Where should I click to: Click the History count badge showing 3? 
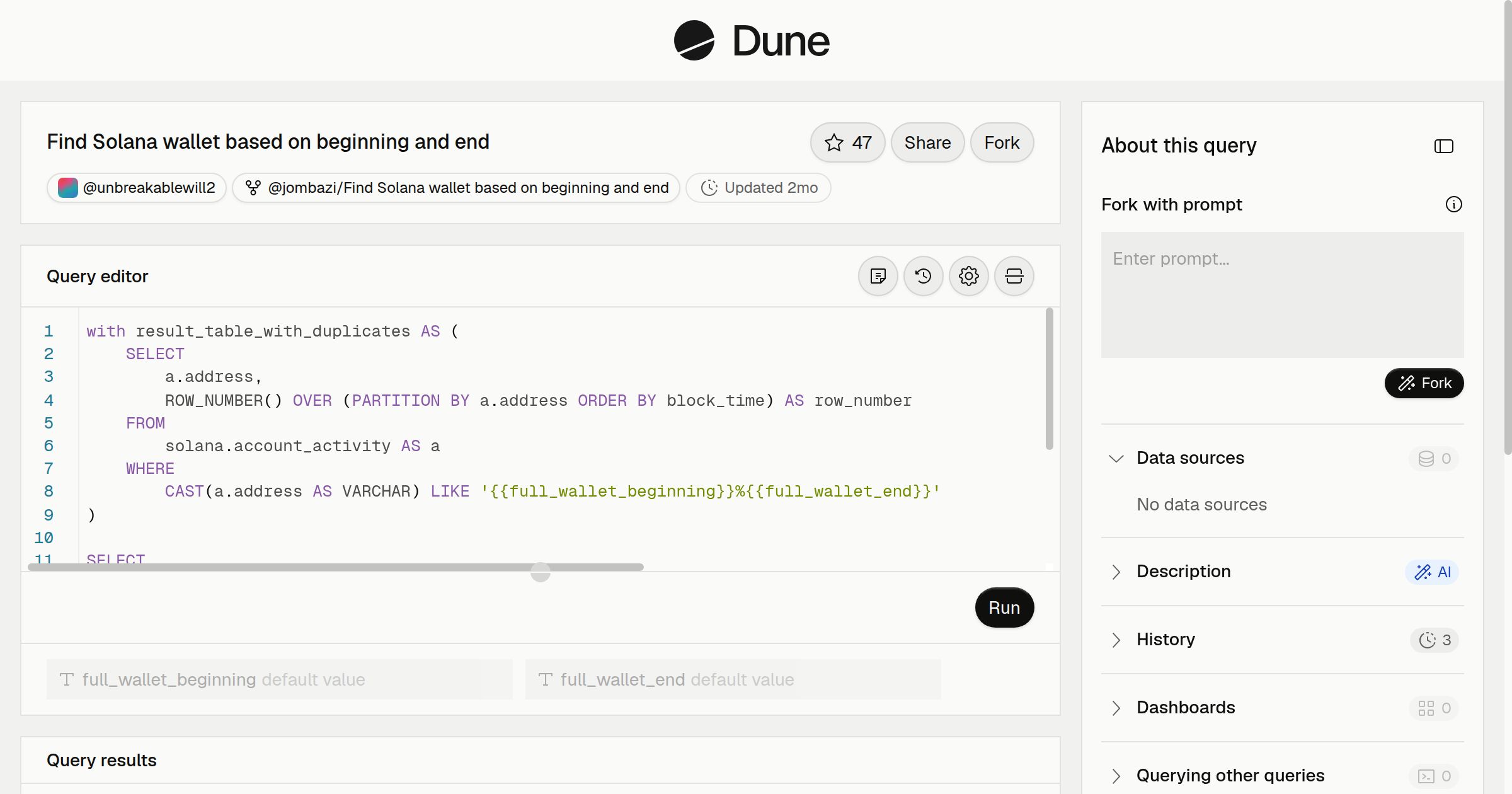coord(1435,640)
